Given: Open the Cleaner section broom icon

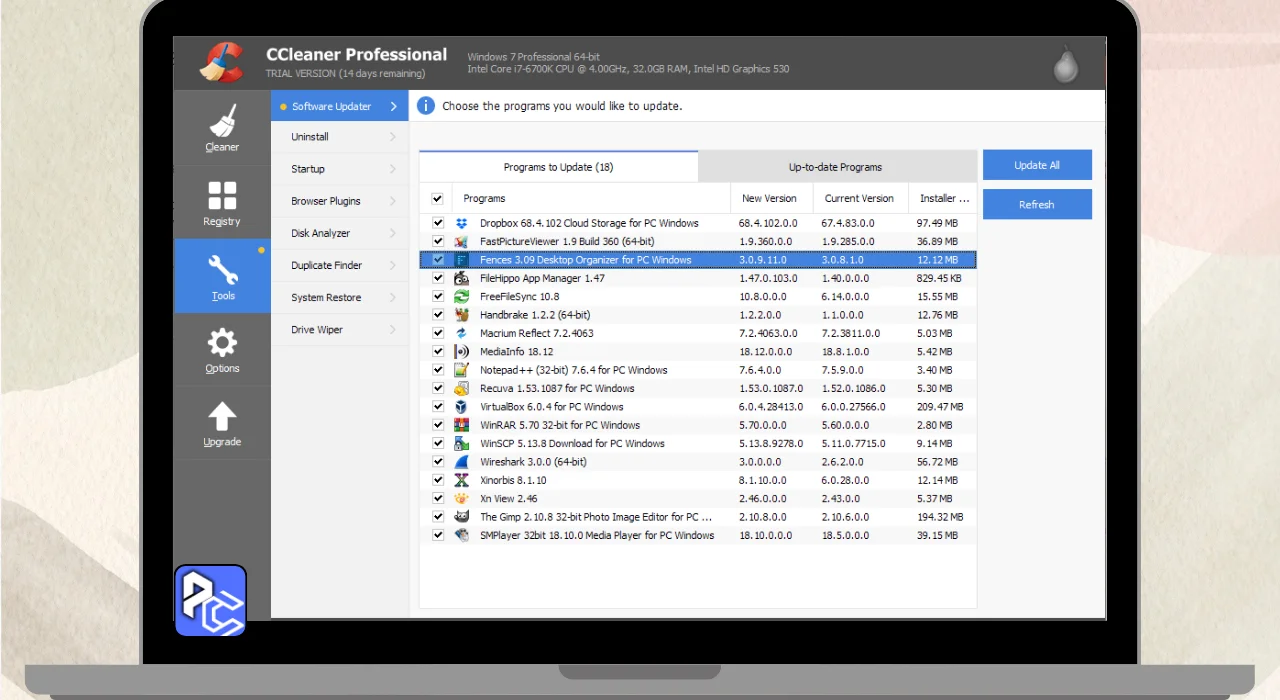Looking at the screenshot, I should click(222, 122).
